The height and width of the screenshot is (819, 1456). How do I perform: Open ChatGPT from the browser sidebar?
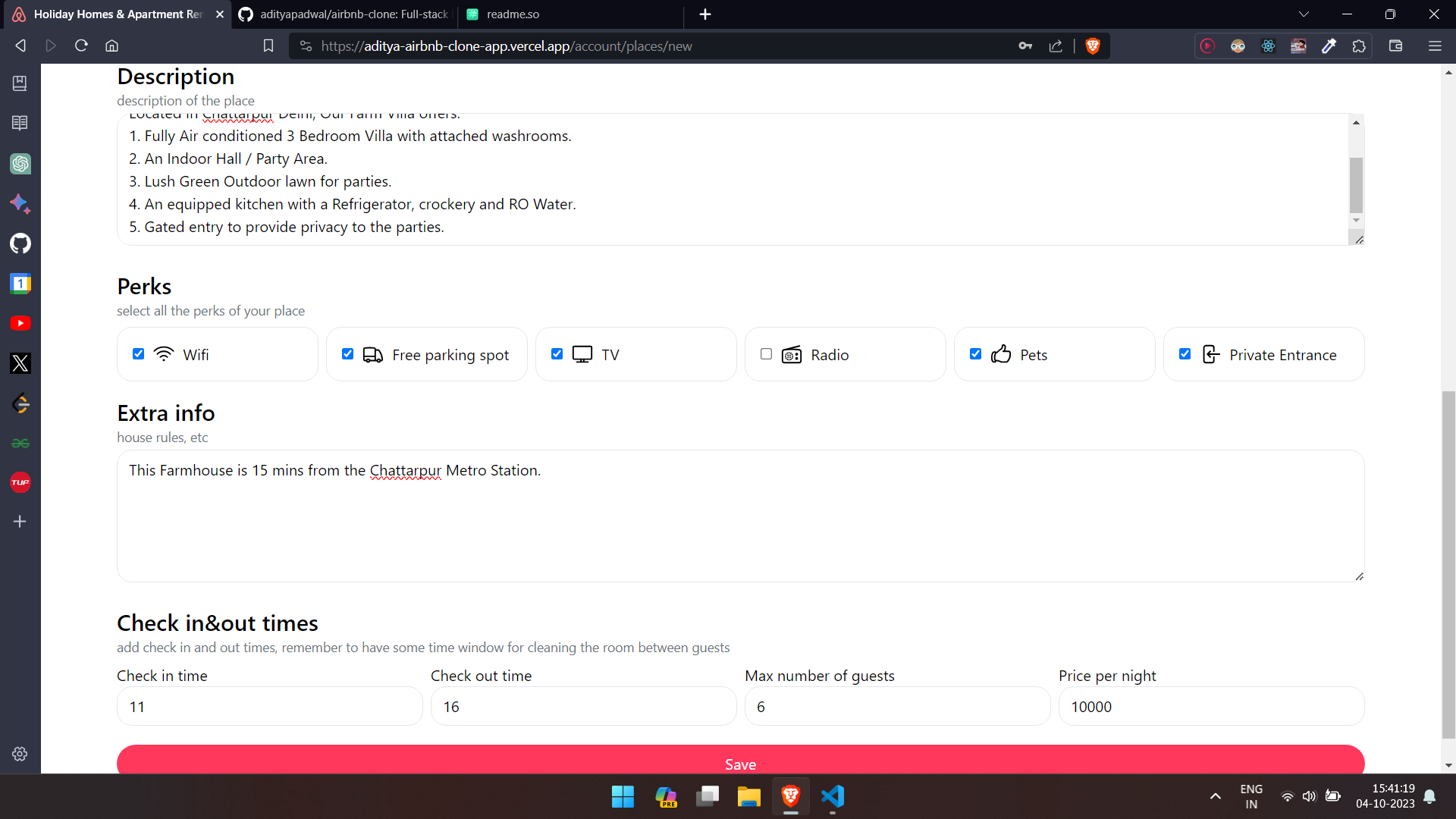point(20,163)
